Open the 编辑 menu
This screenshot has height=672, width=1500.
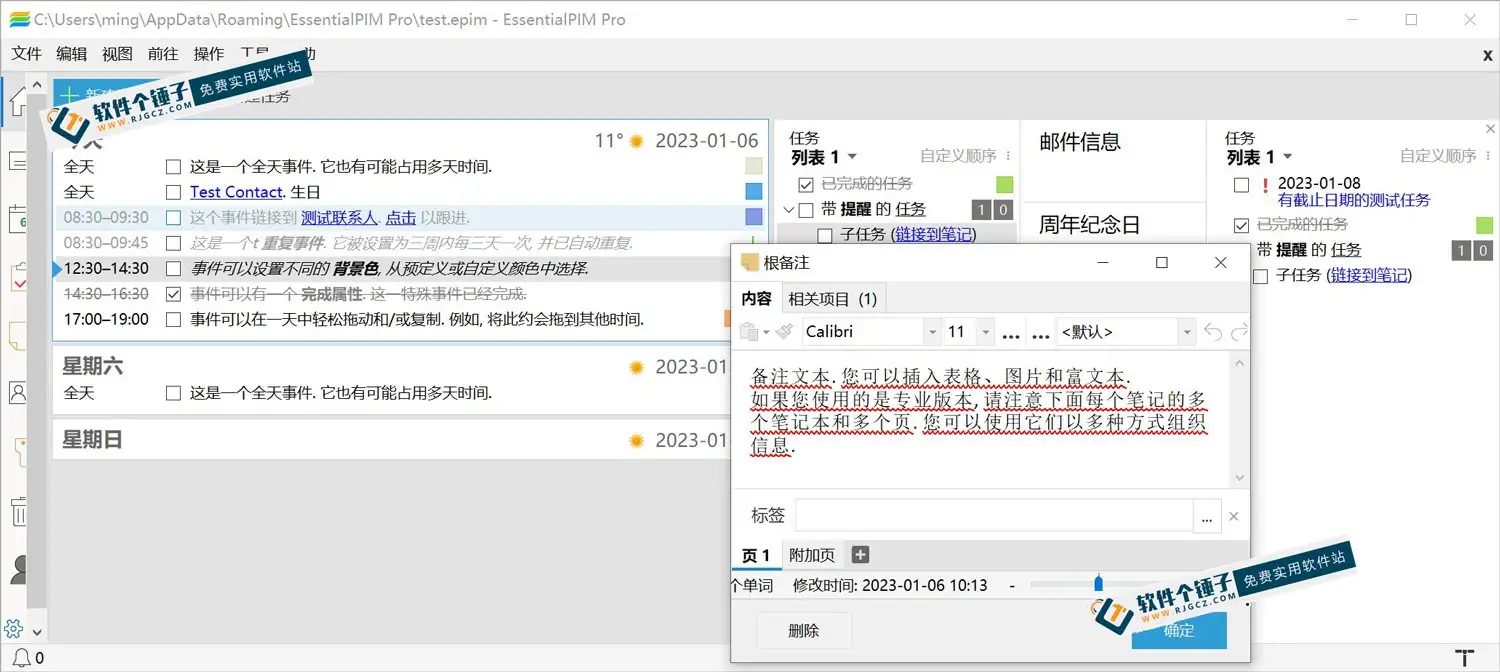point(72,54)
